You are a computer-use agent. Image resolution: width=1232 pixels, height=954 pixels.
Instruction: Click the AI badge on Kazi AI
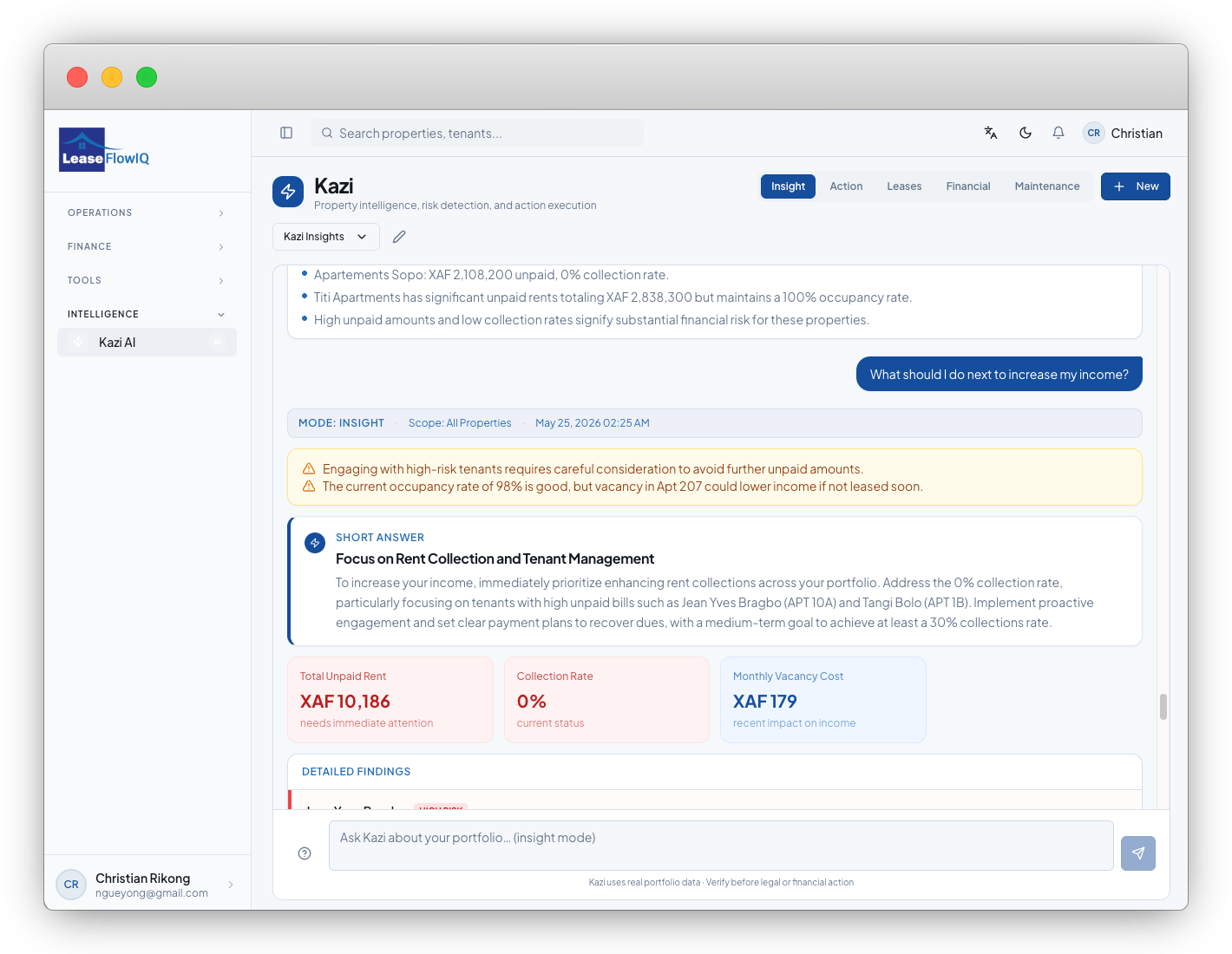click(x=217, y=342)
